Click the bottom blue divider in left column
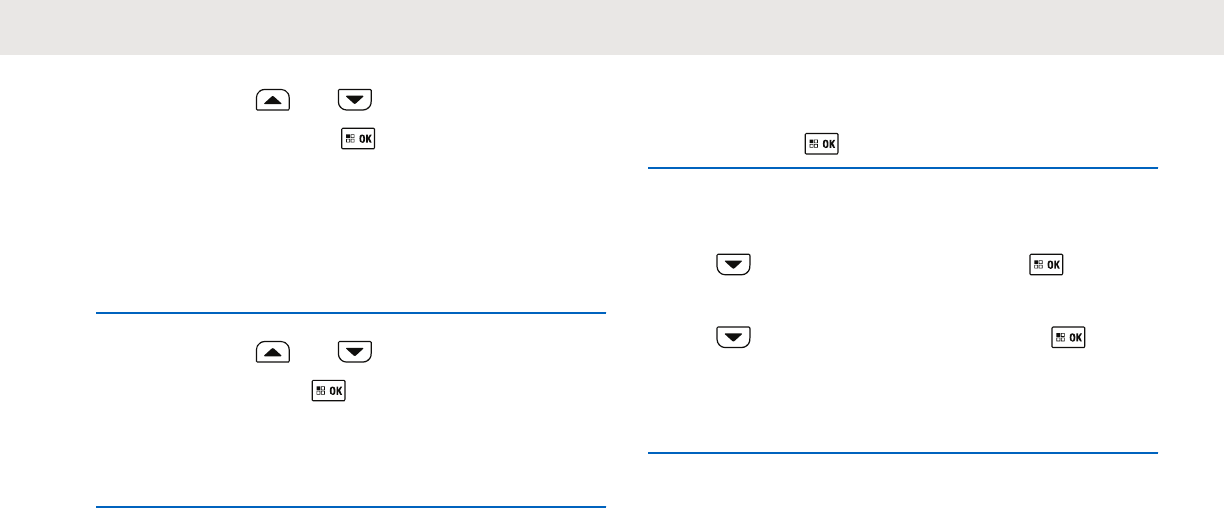 pyautogui.click(x=350, y=507)
